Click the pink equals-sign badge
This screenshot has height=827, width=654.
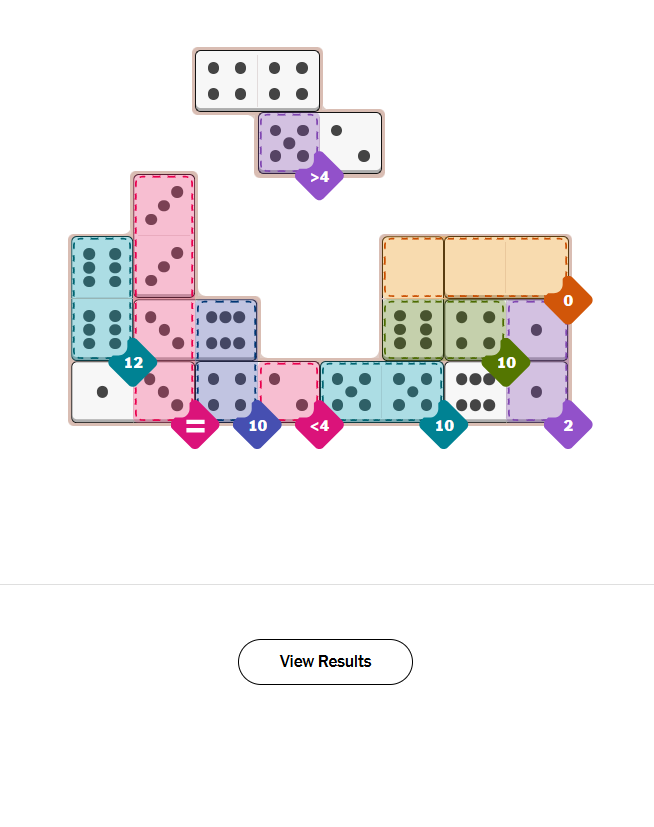[x=195, y=425]
